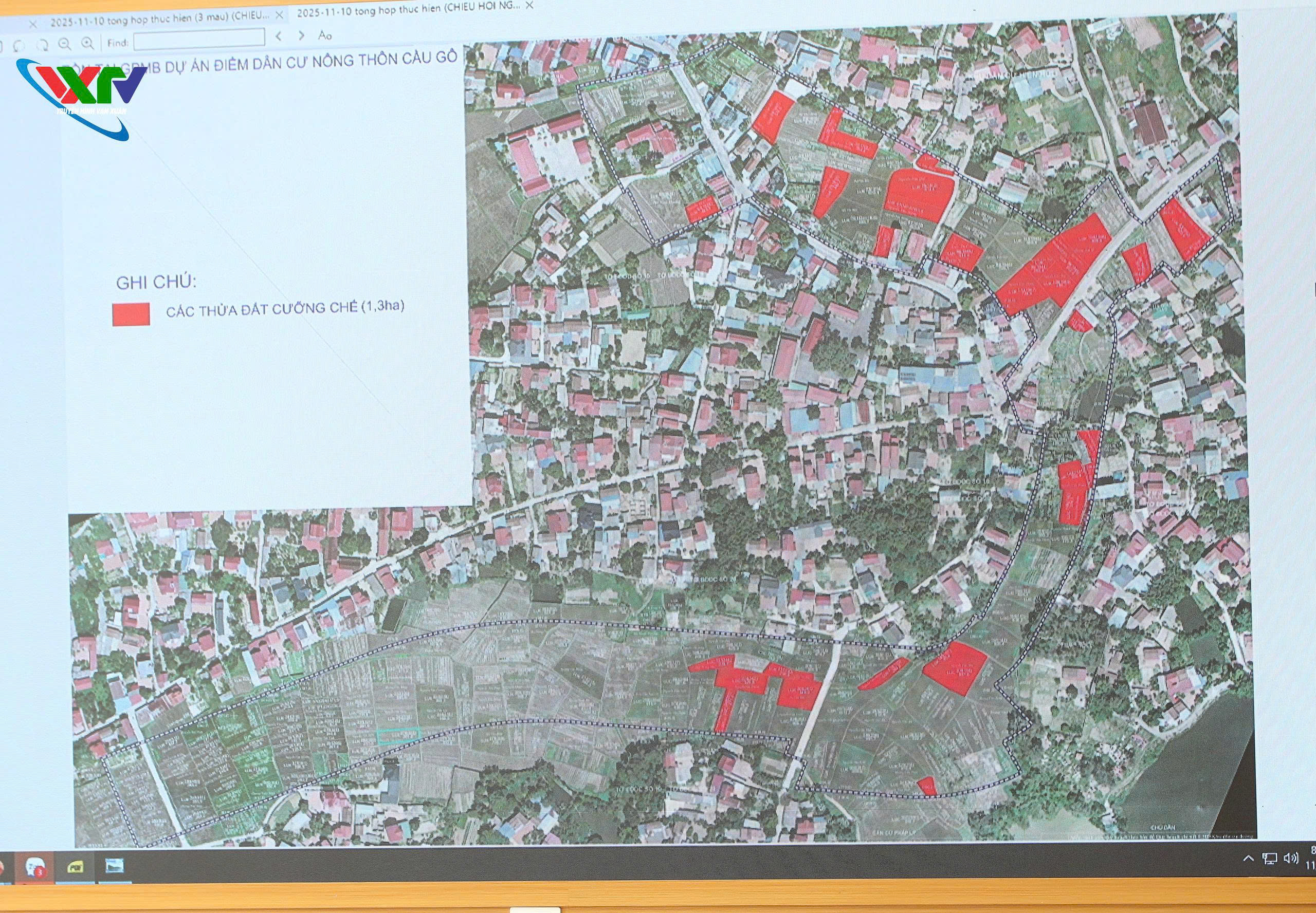Close the leftmost partially visible tab
This screenshot has height=913, width=1316.
coord(32,24)
